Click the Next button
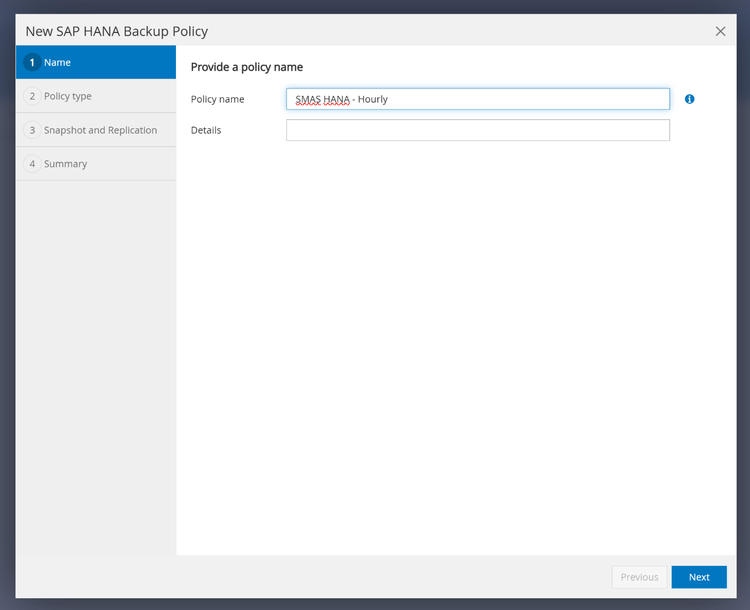Screen dimensions: 750x610 click(x=699, y=577)
